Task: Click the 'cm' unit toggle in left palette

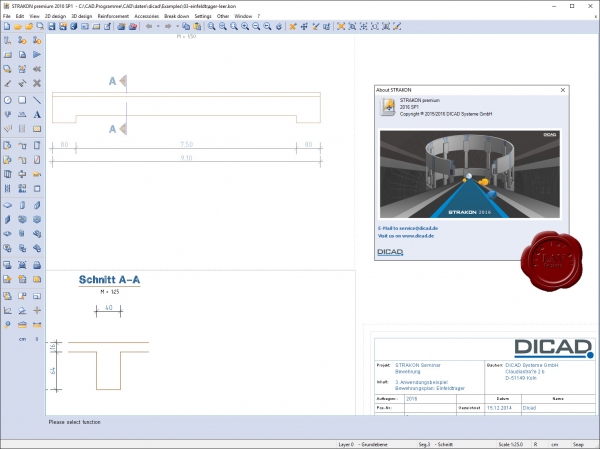Action: pyautogui.click(x=22, y=339)
